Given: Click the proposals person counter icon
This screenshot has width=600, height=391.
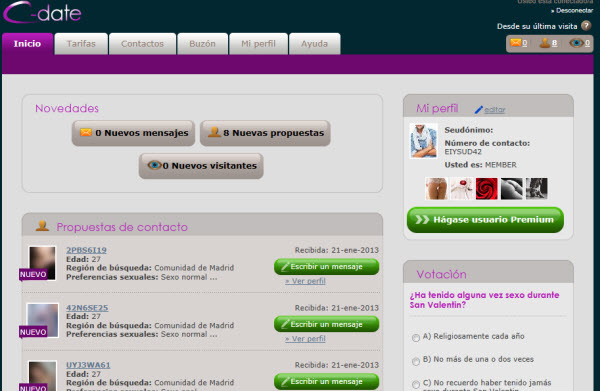Looking at the screenshot, I should pyautogui.click(x=545, y=43).
